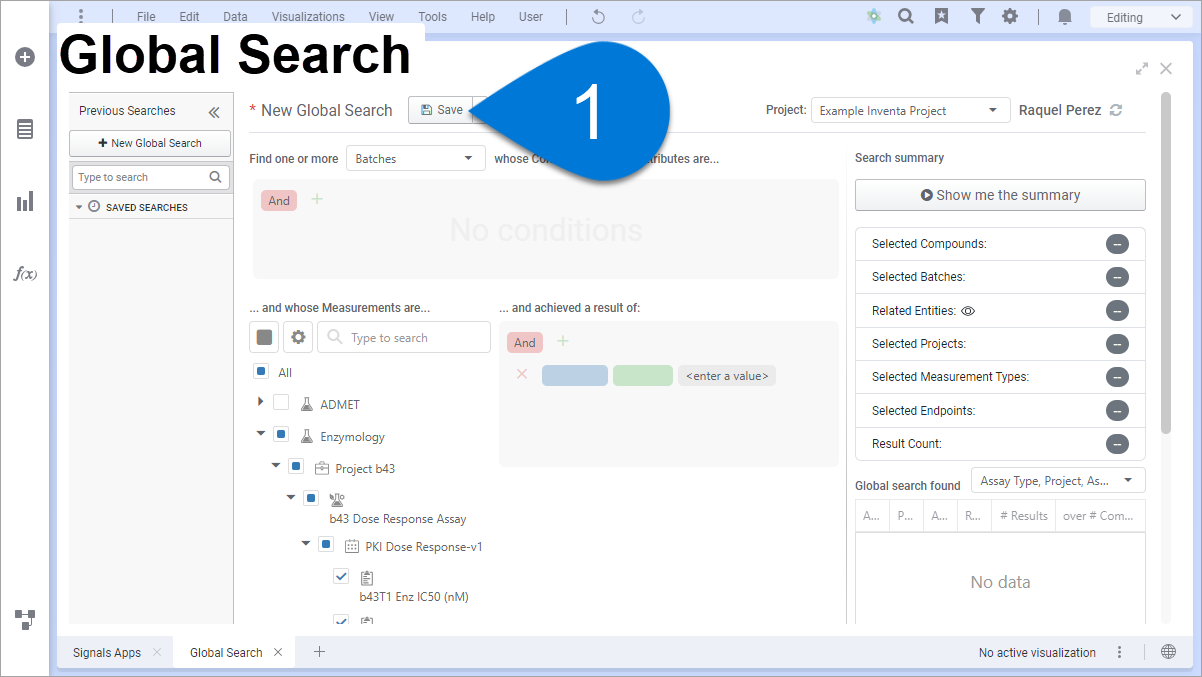Click the saved searches Type to search field
Viewport: 1202px width, 677px height.
coord(150,177)
